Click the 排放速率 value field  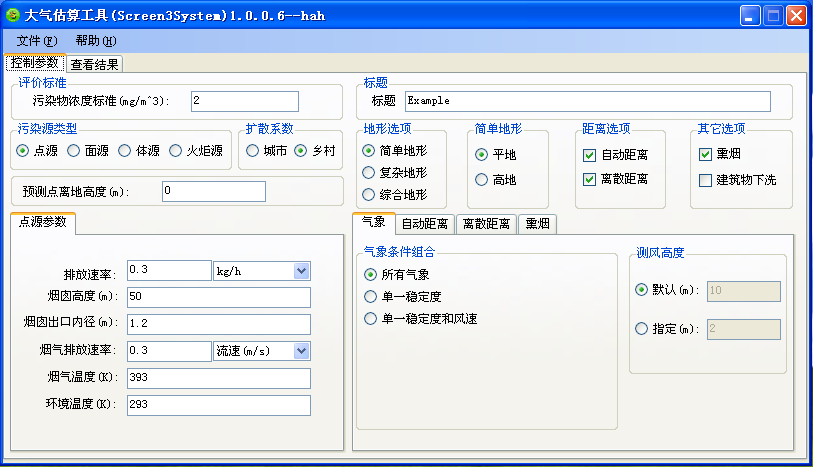click(169, 271)
